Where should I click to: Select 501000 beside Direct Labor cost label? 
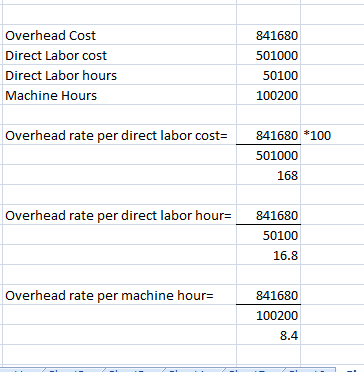coord(268,55)
